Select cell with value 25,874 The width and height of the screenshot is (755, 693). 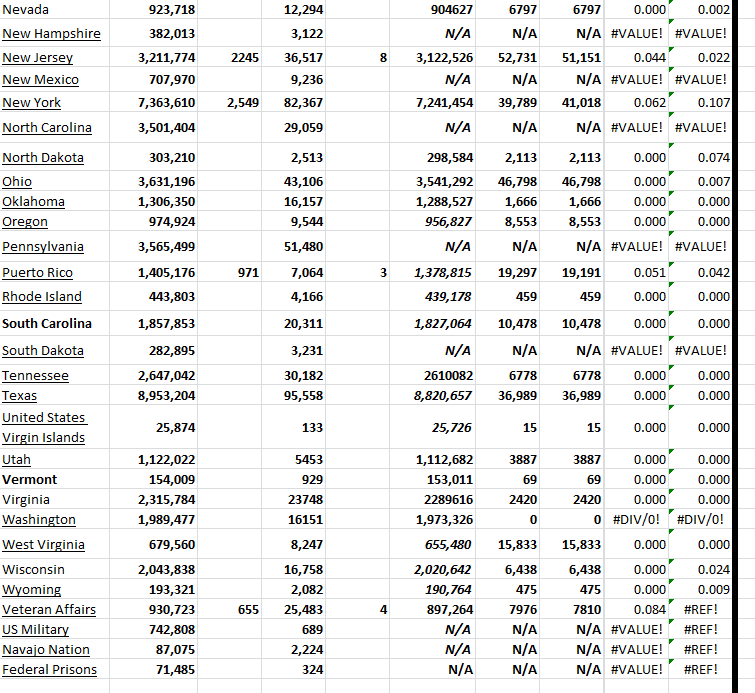(154, 428)
